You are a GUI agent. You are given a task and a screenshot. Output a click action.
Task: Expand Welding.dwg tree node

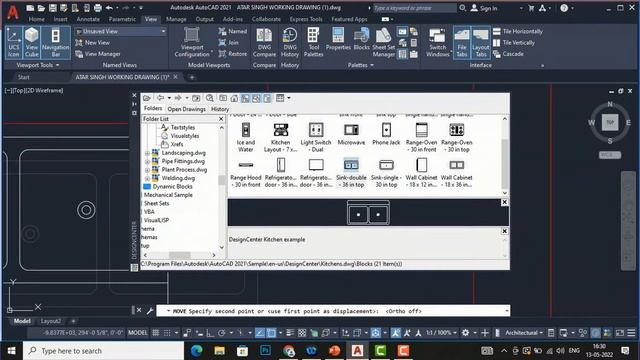coord(147,178)
